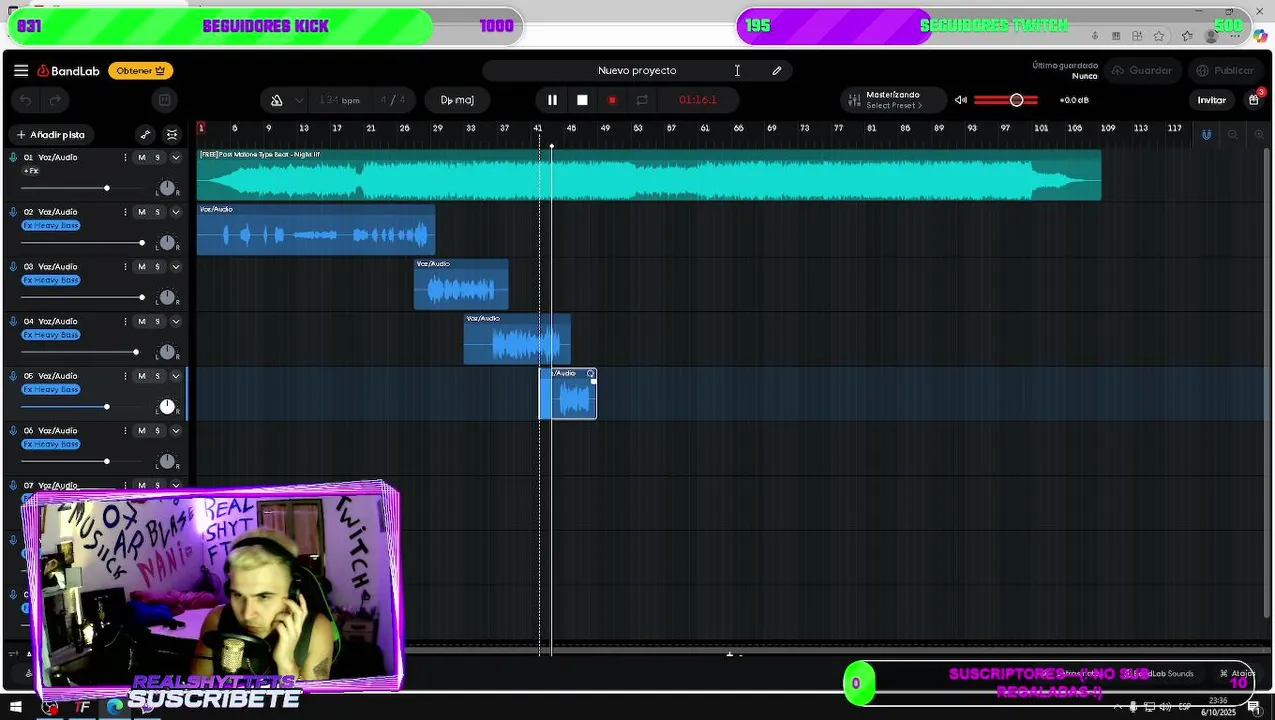Start recording with the red record button
This screenshot has width=1275, height=720.
click(x=612, y=100)
